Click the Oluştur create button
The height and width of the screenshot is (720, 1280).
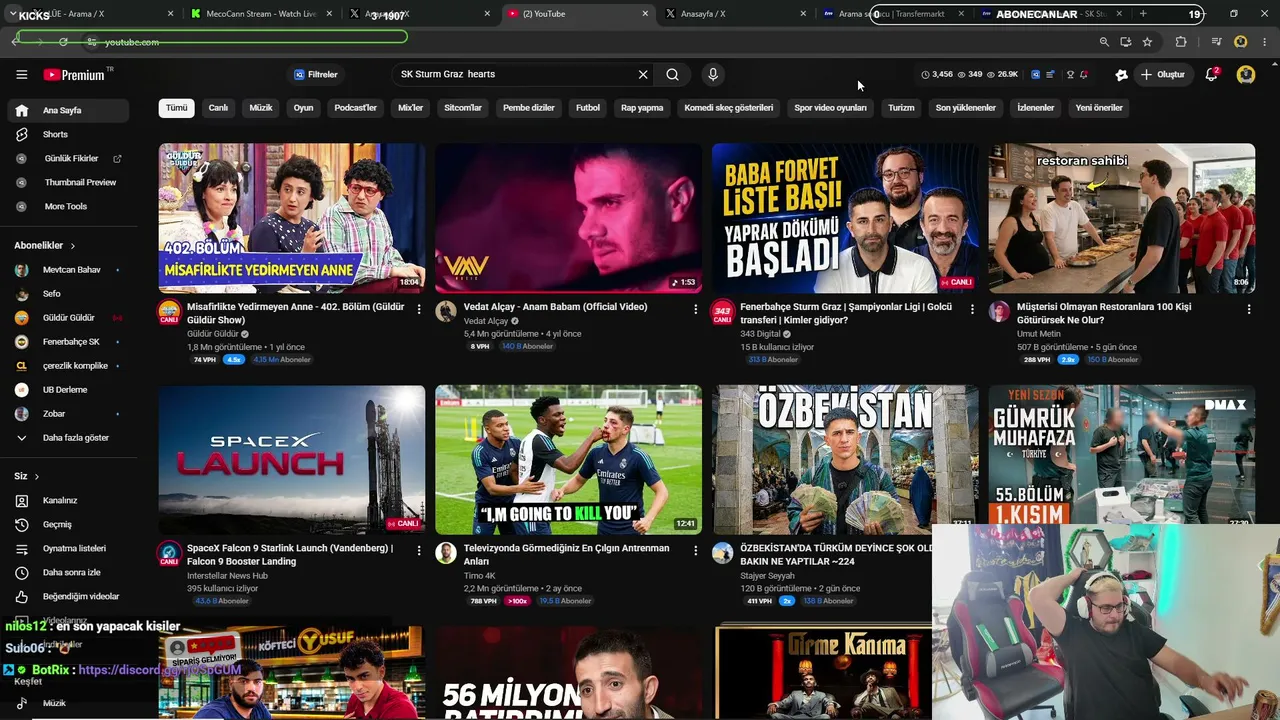1162,74
